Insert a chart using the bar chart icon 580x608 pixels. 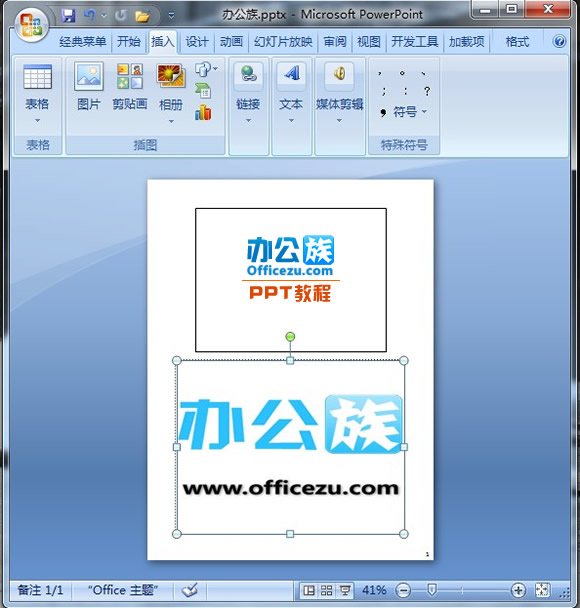click(203, 113)
